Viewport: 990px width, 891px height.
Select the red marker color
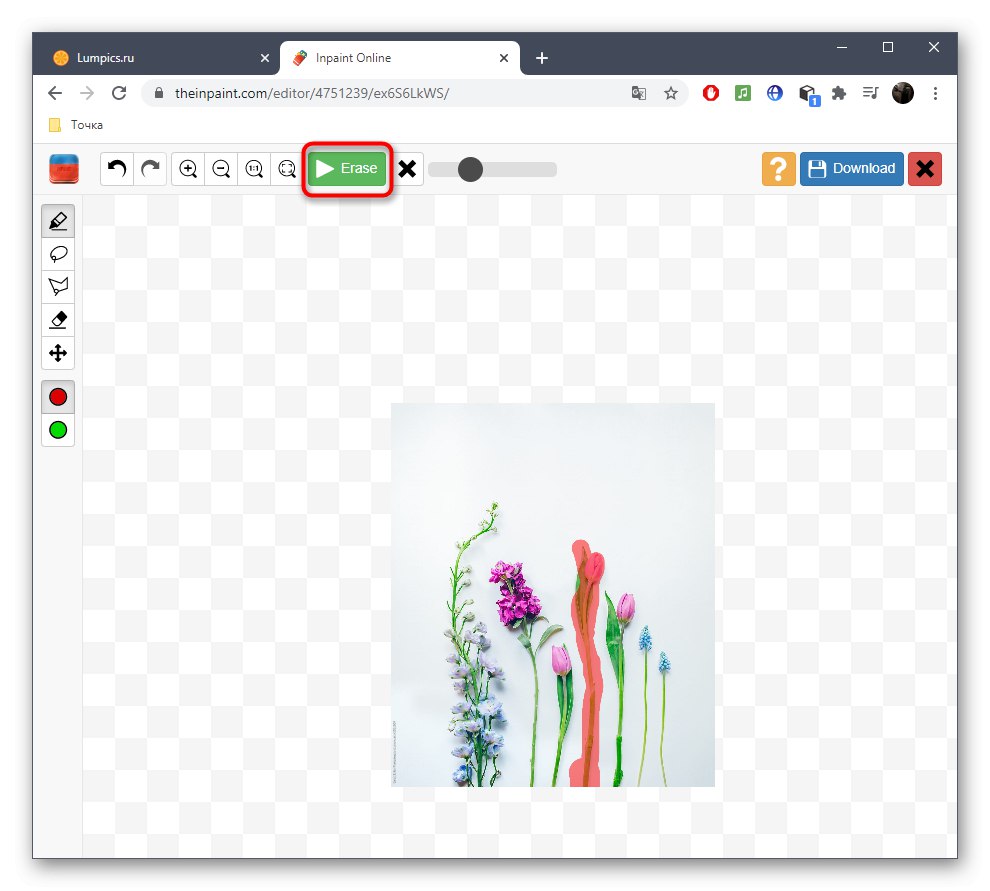57,396
